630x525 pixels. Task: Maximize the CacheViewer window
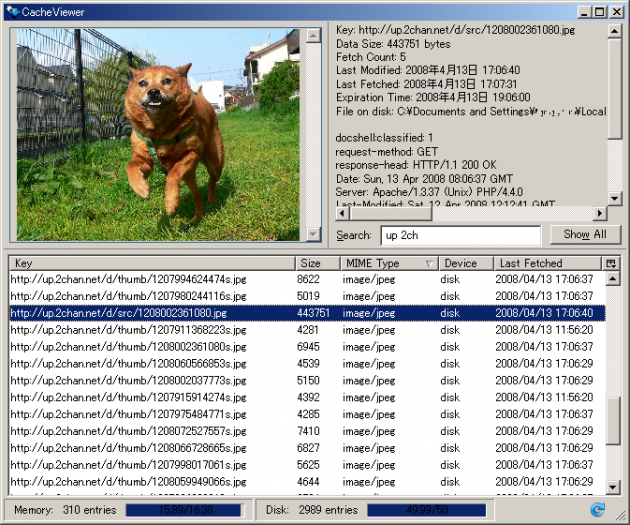click(598, 11)
